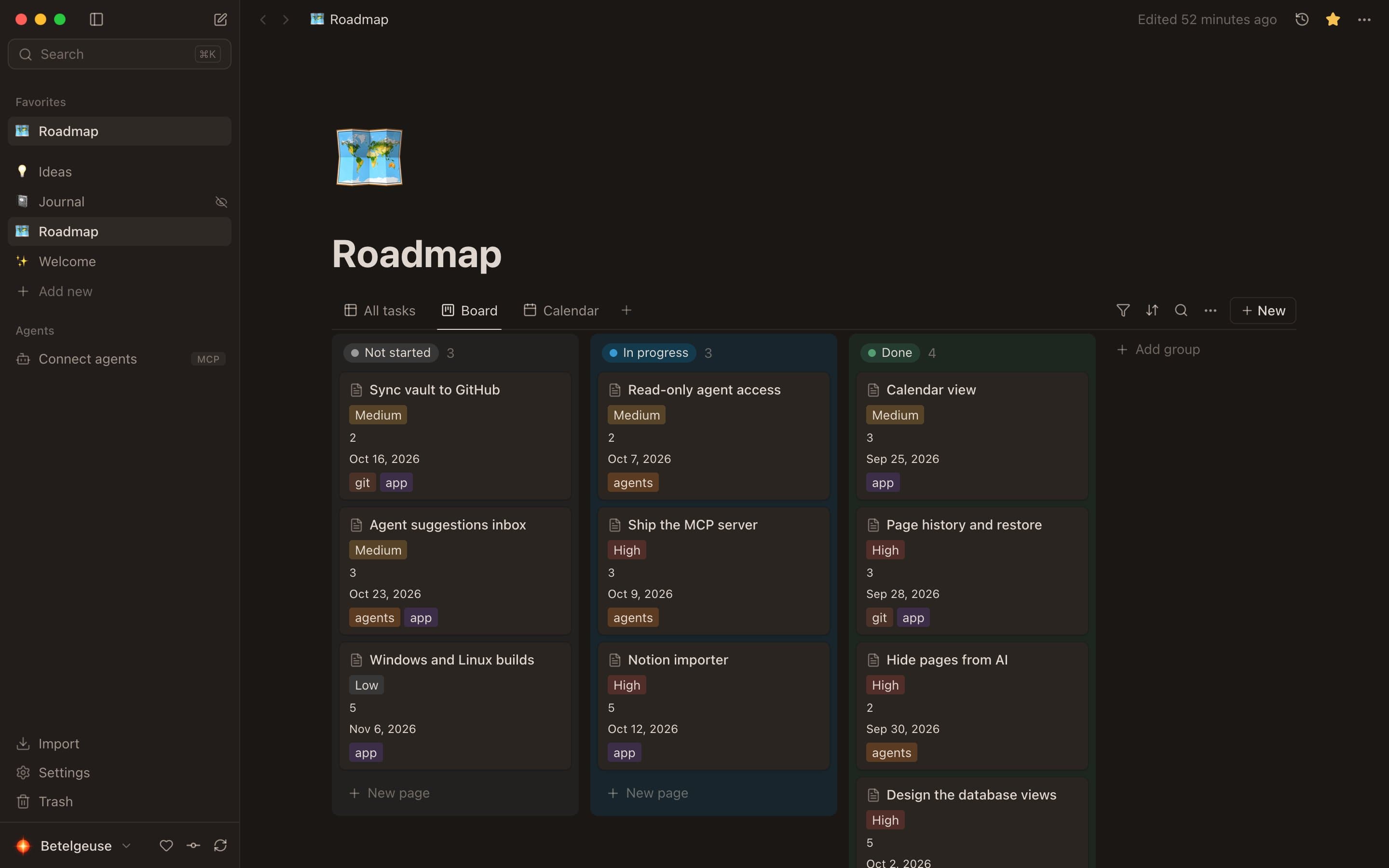Click the Not started status label
The width and height of the screenshot is (1389, 868).
[x=391, y=353]
